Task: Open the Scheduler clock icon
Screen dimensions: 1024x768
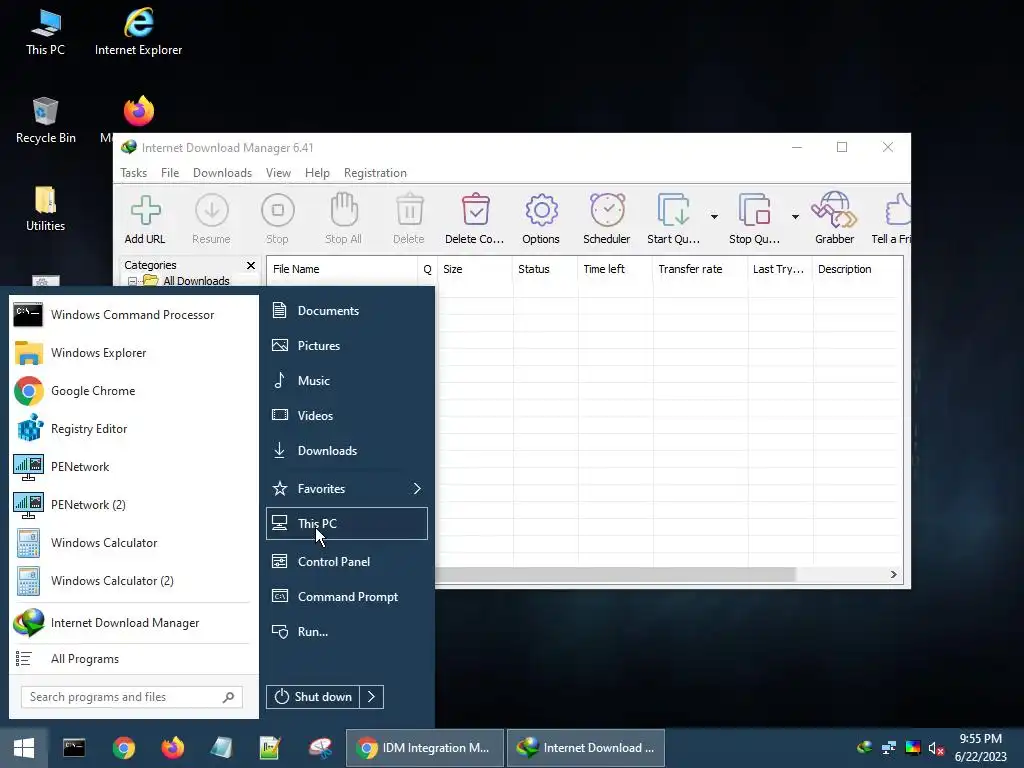Action: [x=607, y=210]
